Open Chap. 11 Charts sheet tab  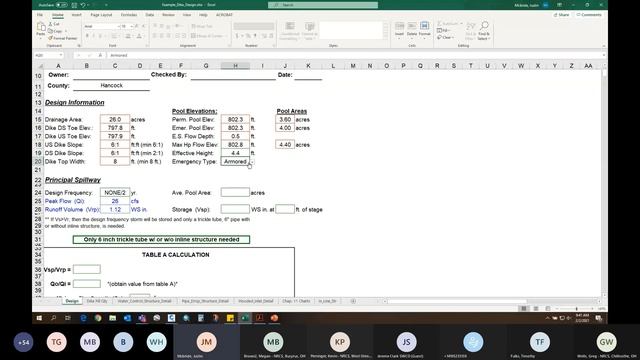click(x=296, y=301)
